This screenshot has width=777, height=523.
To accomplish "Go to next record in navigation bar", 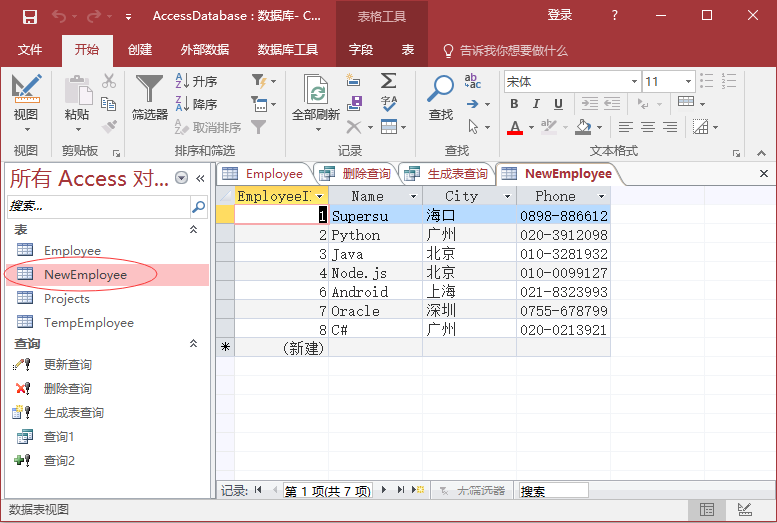I will (x=385, y=490).
